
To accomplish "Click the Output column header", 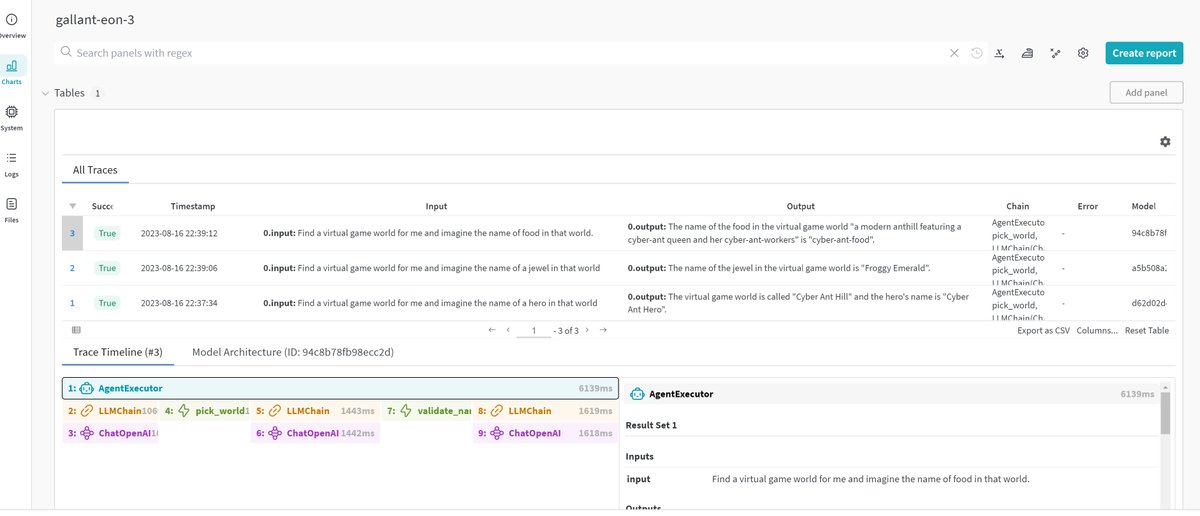I will 800,207.
